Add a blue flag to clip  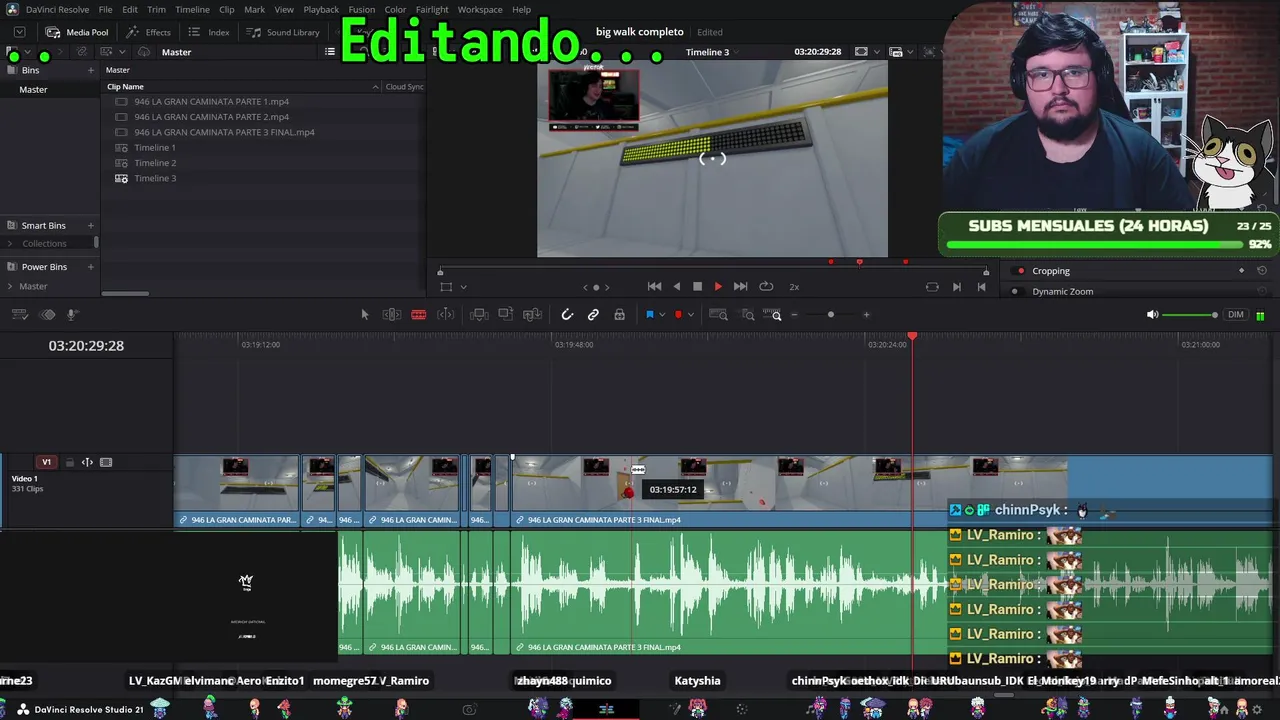point(649,315)
